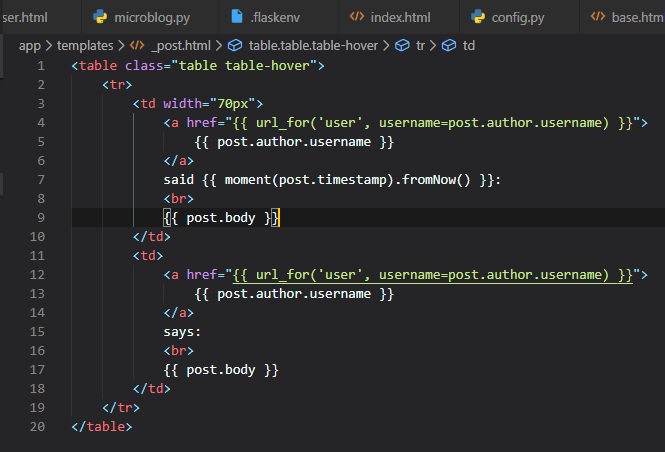
Task: Click the Python icon on microblog.py tab
Action: [100, 17]
